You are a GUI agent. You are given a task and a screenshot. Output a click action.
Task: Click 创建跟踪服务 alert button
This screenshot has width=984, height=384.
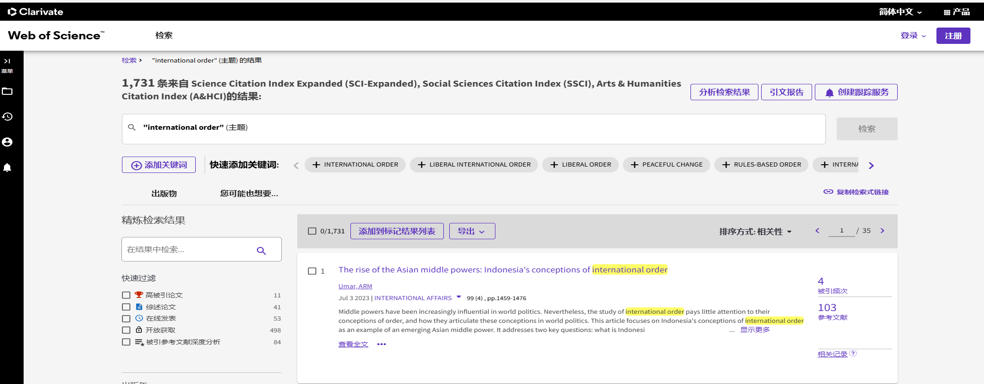(x=857, y=92)
